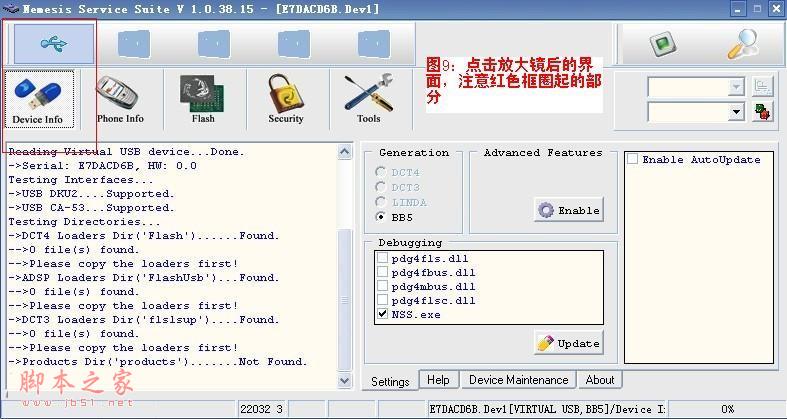Minimize the Nemesis Service Suite window
The width and height of the screenshot is (787, 419).
pyautogui.click(x=737, y=9)
